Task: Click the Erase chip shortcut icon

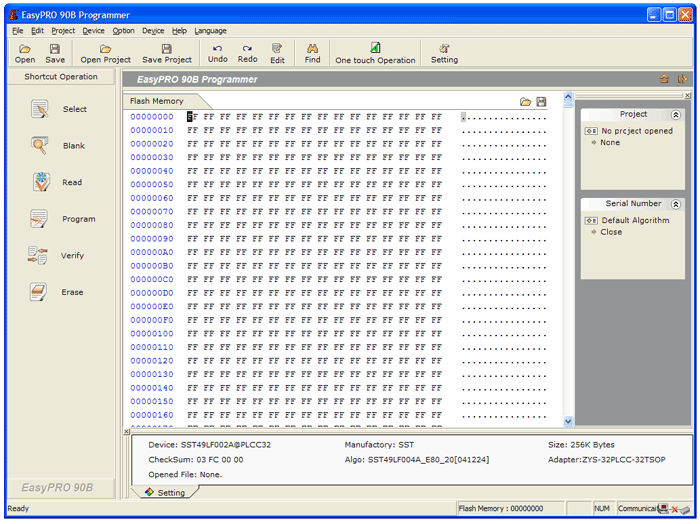Action: (x=38, y=292)
